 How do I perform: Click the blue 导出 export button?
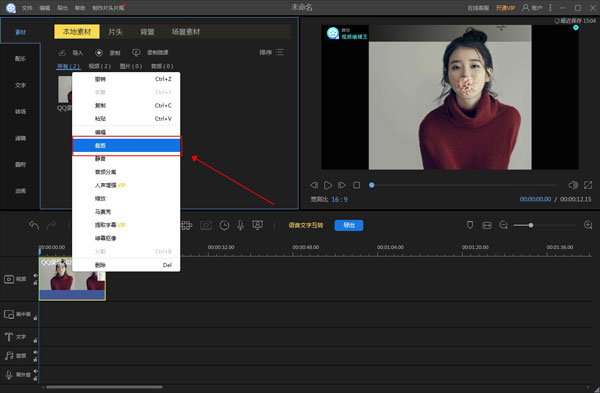(x=349, y=225)
